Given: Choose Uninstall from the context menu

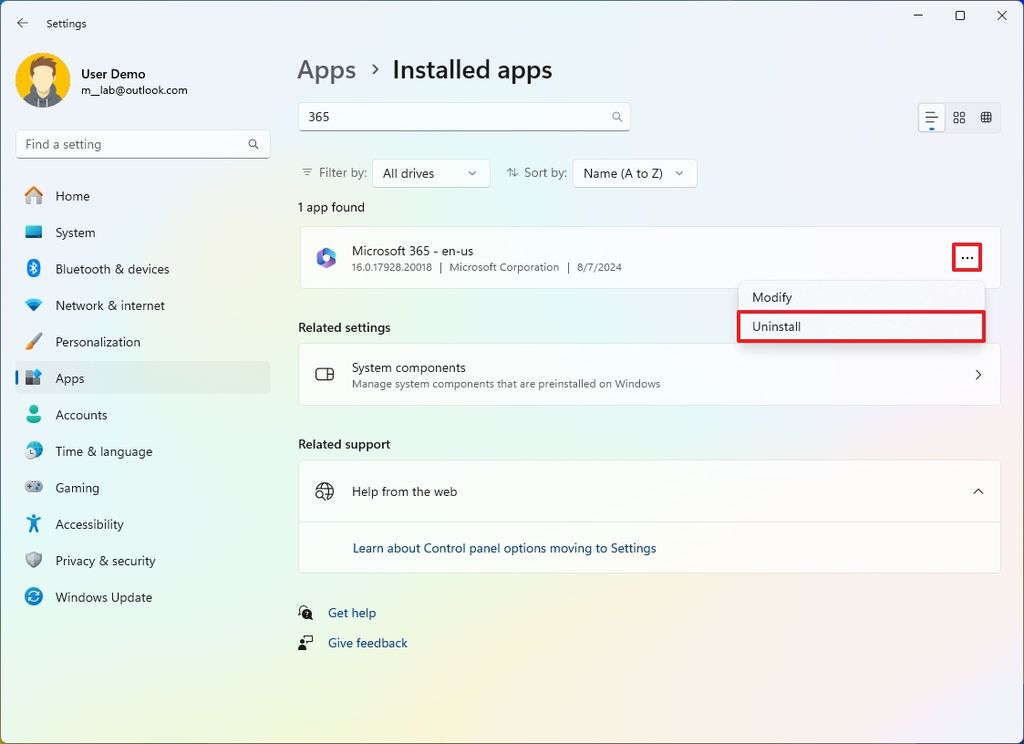Looking at the screenshot, I should click(777, 326).
